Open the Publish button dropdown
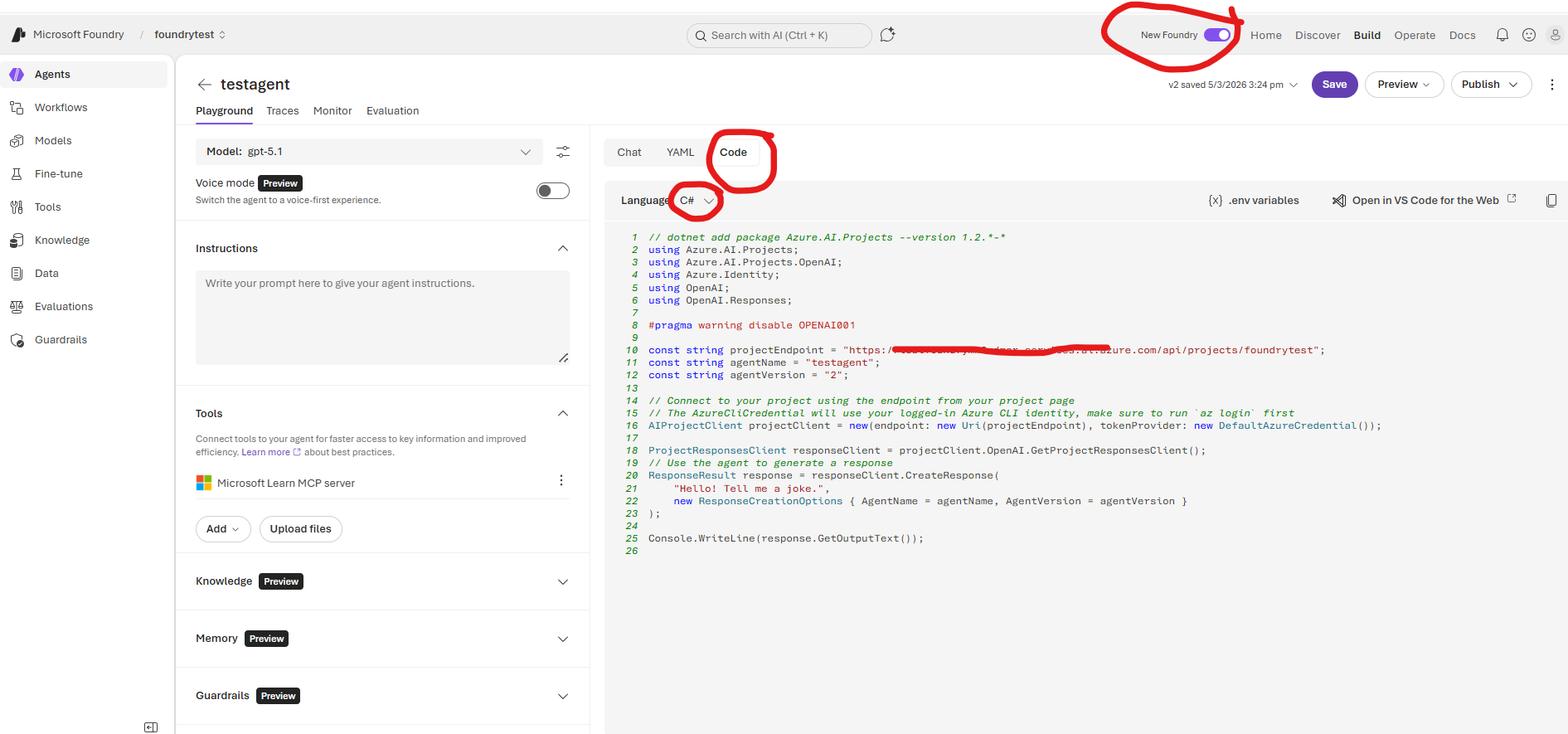The image size is (1568, 734). point(1491,85)
